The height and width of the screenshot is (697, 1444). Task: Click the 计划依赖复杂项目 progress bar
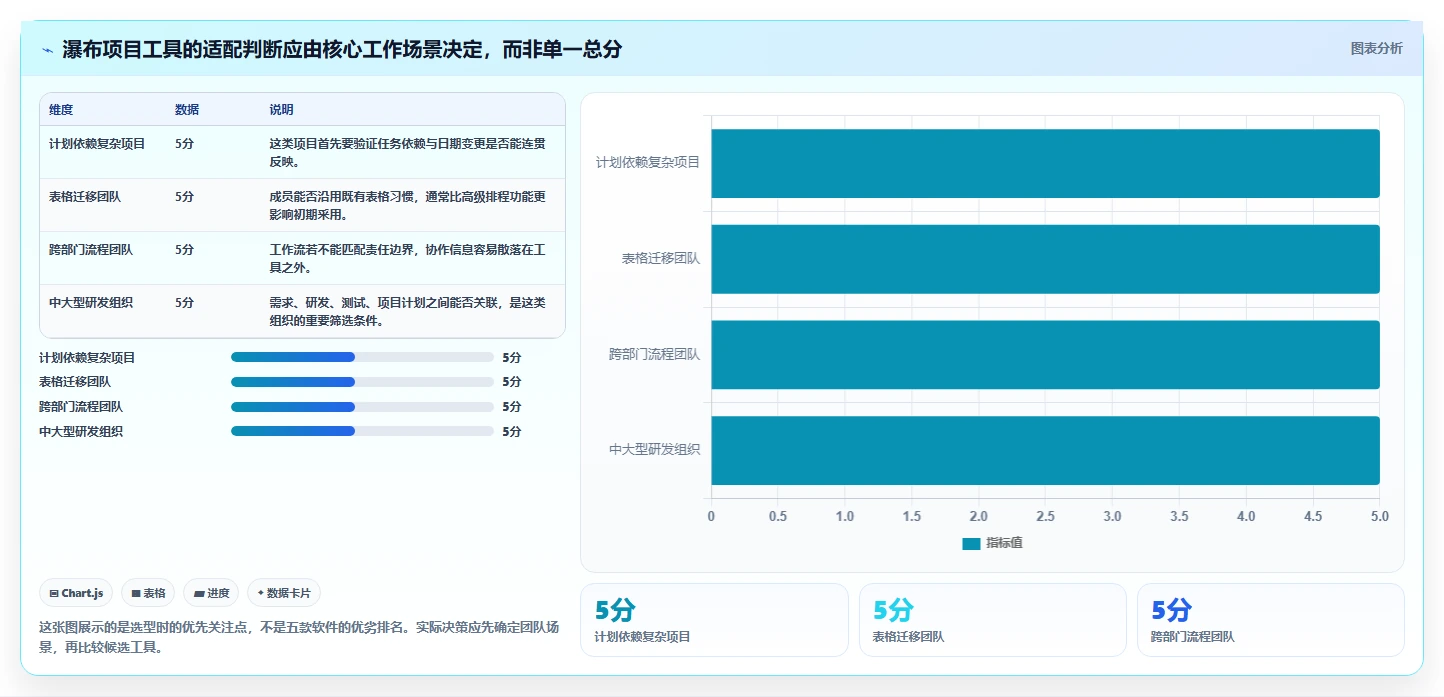(x=362, y=357)
